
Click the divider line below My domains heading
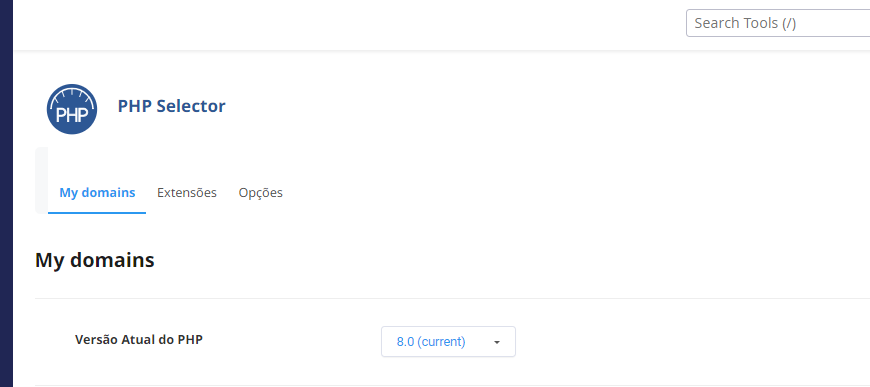[x=452, y=299]
